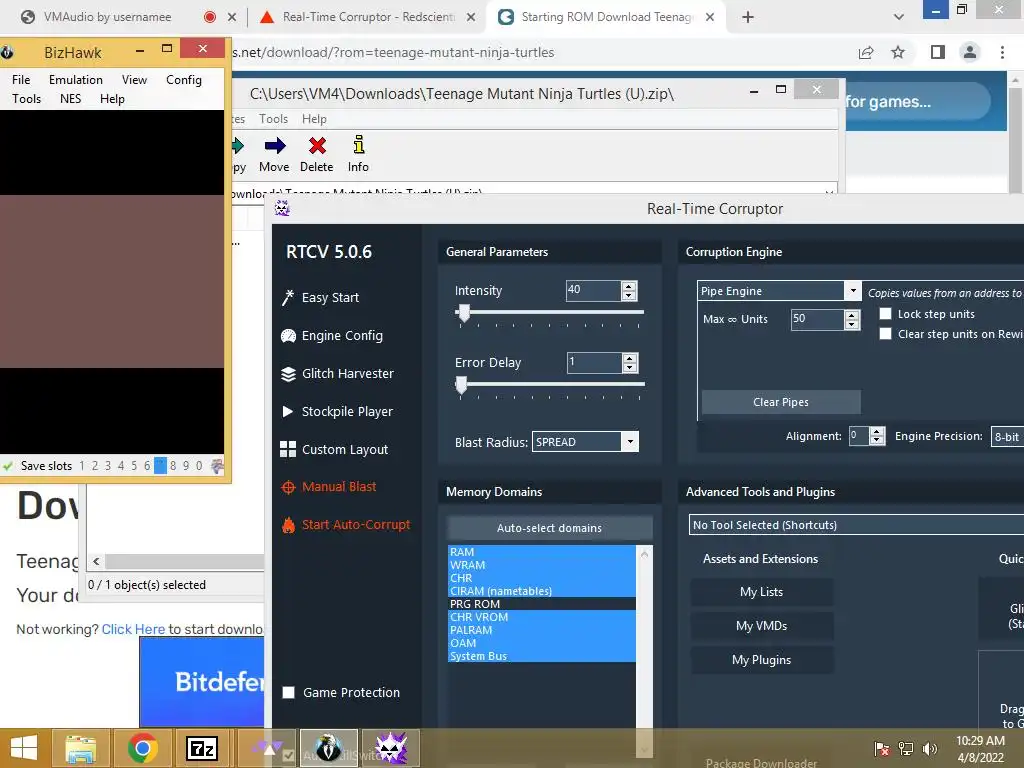
Task: Click the Clear Pipes button
Action: pos(780,402)
